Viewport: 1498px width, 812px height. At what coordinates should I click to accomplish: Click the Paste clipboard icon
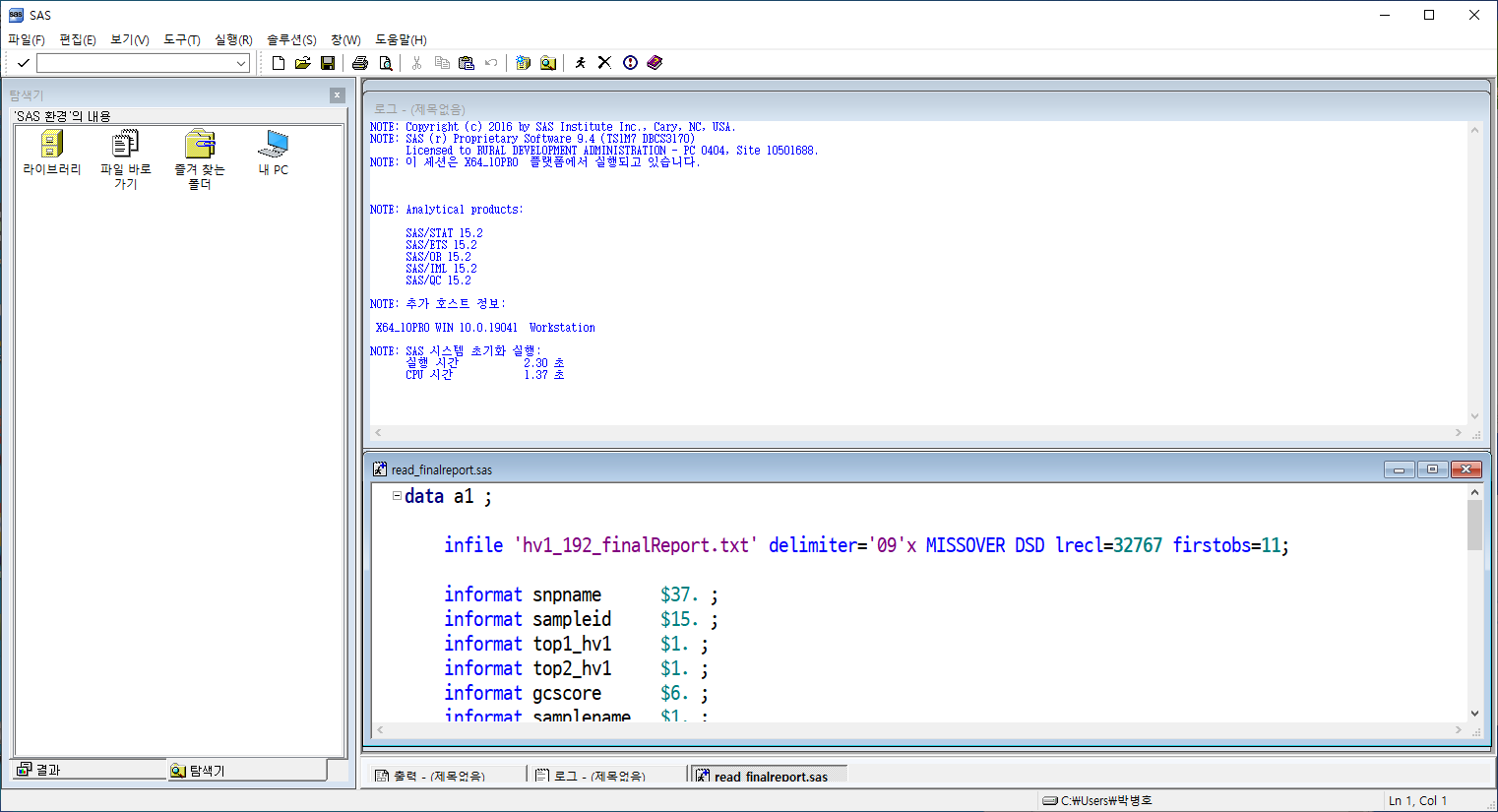467,63
